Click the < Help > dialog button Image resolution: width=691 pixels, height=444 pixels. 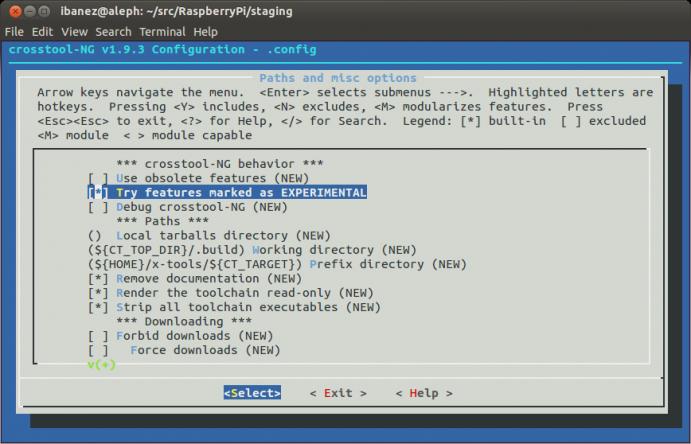(424, 393)
